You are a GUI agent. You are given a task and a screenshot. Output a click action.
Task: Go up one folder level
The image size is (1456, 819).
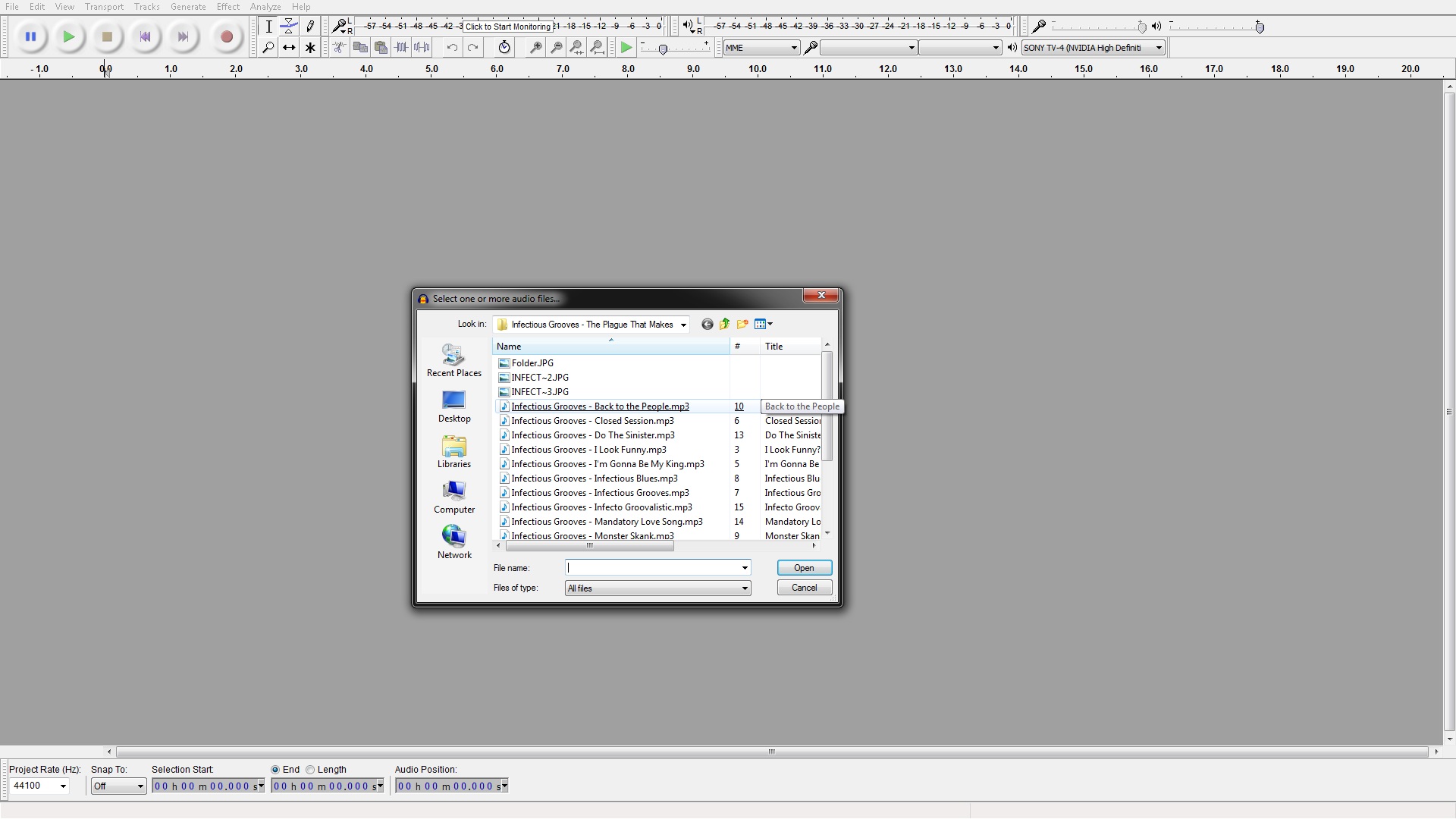coord(725,325)
